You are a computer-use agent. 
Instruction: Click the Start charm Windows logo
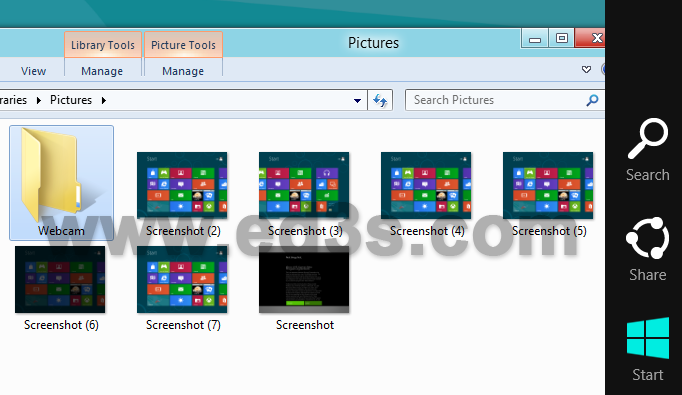(x=648, y=338)
